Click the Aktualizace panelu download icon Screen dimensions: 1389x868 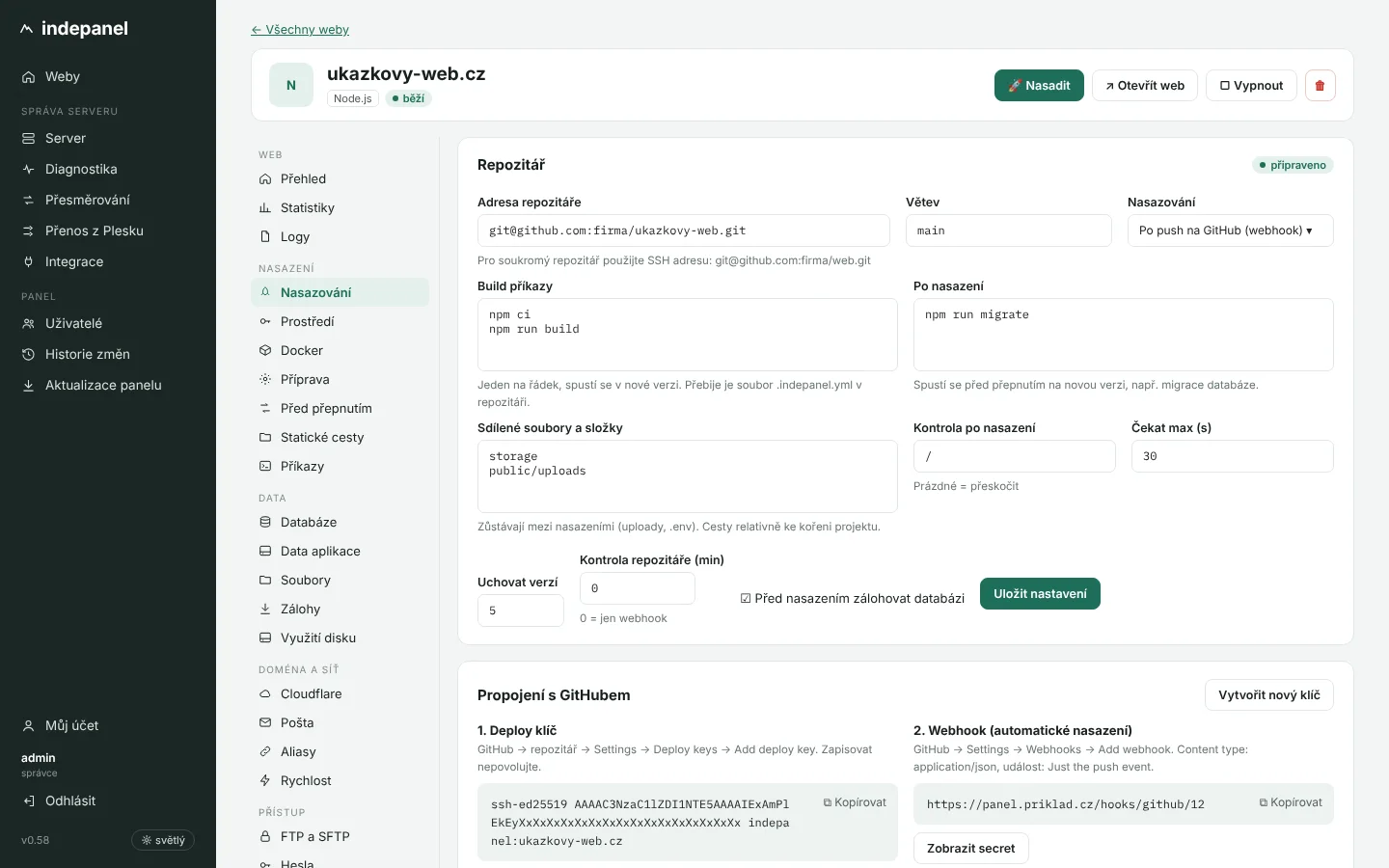[x=28, y=386]
